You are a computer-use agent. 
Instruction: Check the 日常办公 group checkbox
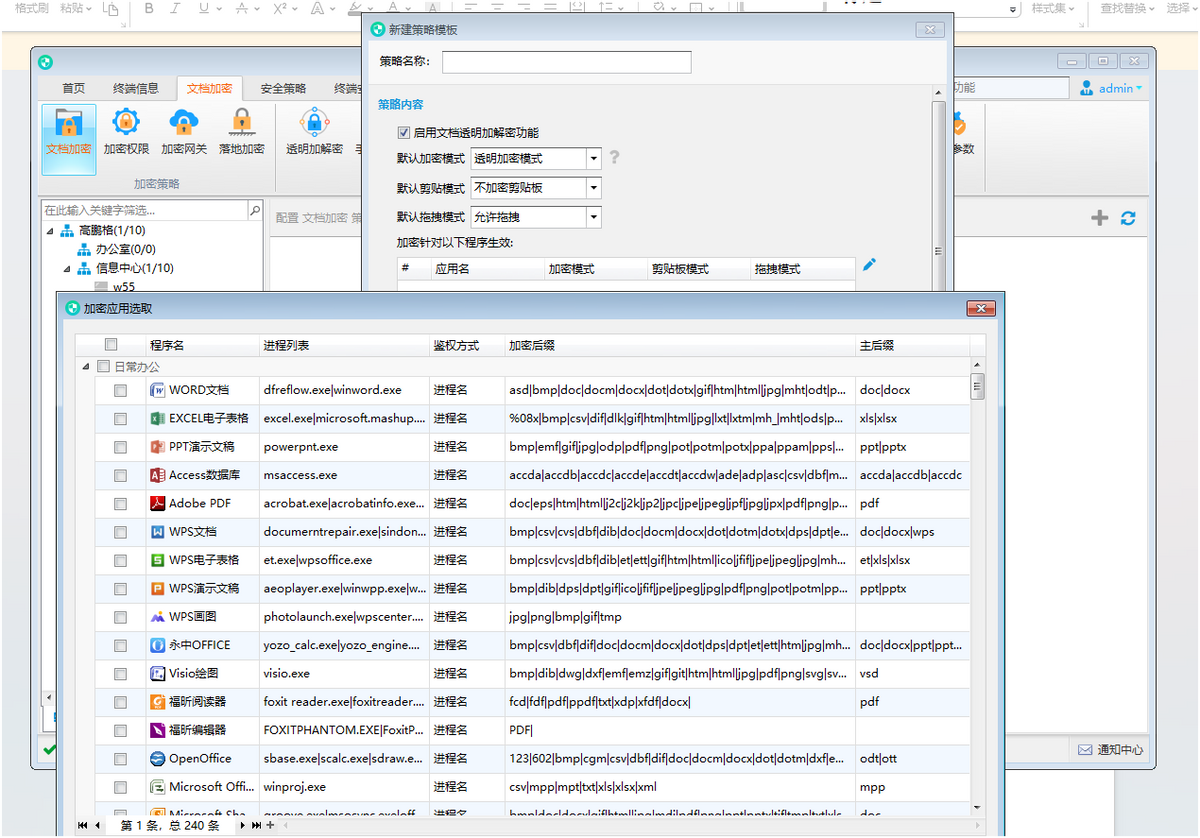point(104,367)
